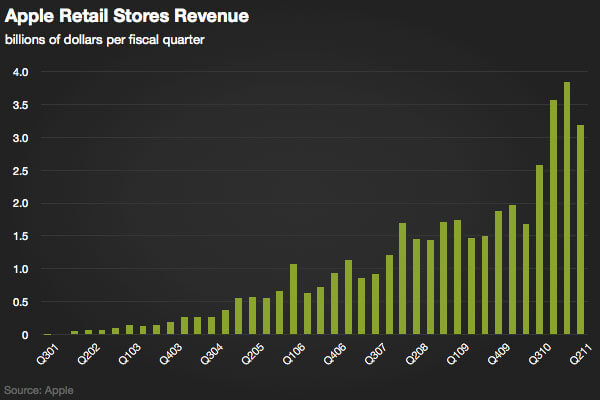The height and width of the screenshot is (400, 600).
Task: Click the 0 y-axis label
Action: (25, 335)
